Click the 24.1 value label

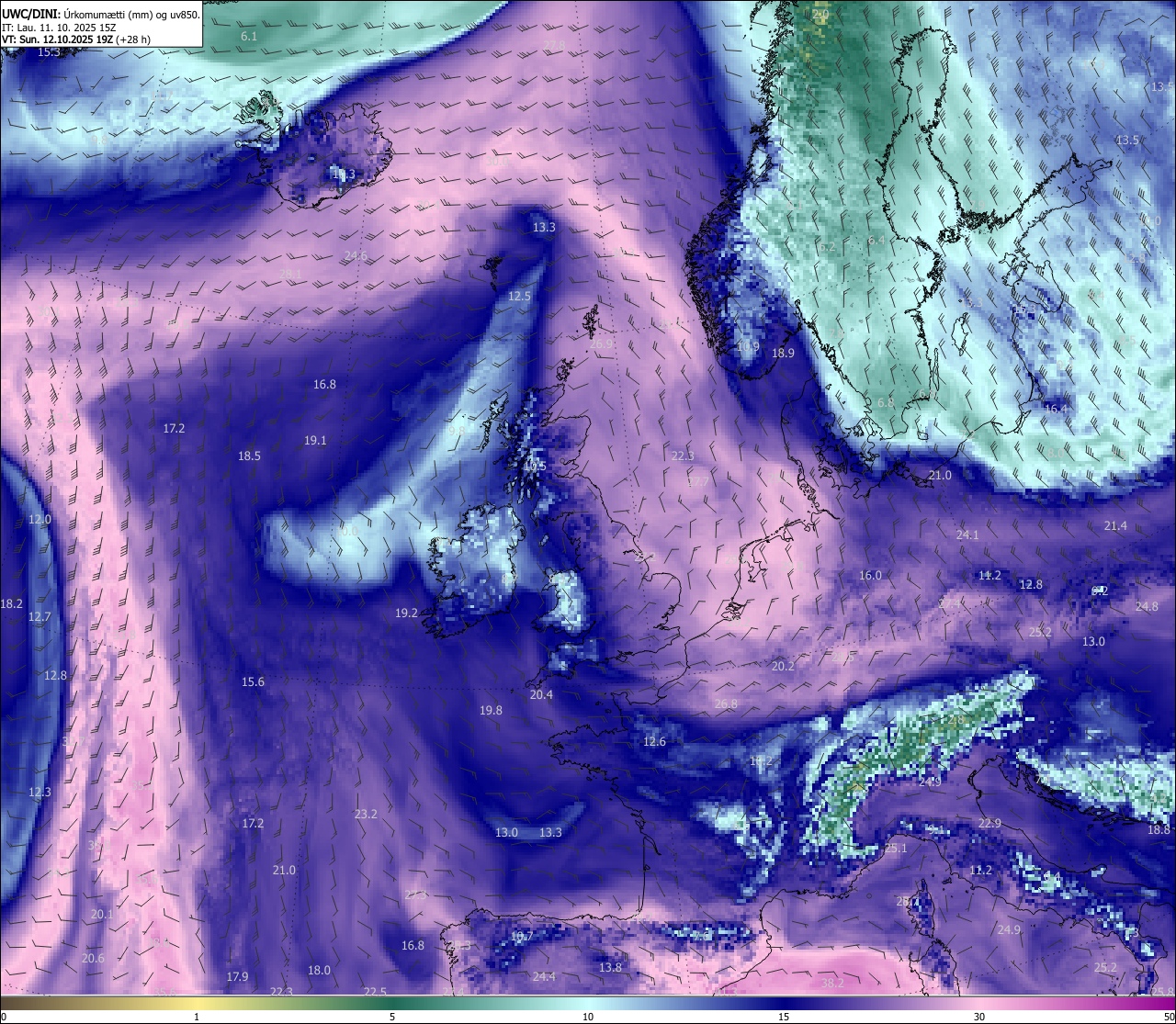coord(967,535)
